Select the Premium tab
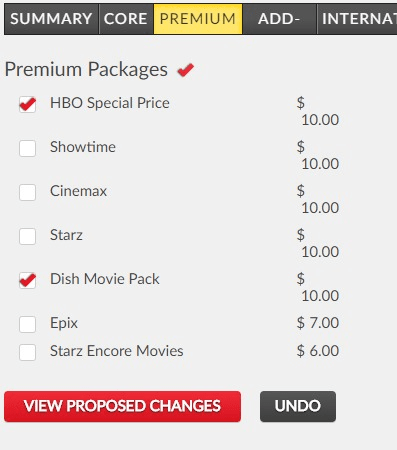This screenshot has height=450, width=397. pyautogui.click(x=198, y=19)
